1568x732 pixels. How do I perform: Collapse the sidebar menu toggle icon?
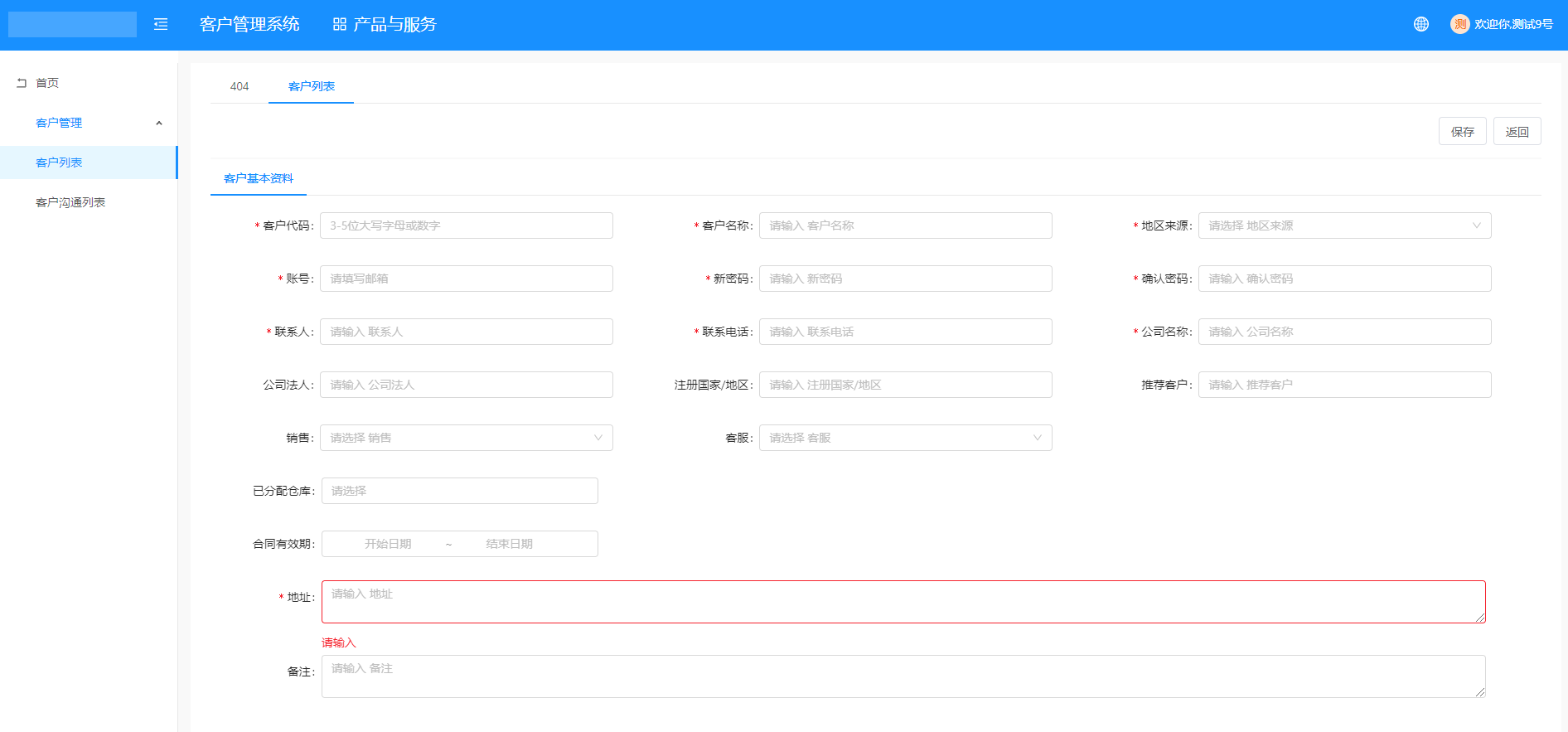coord(161,25)
